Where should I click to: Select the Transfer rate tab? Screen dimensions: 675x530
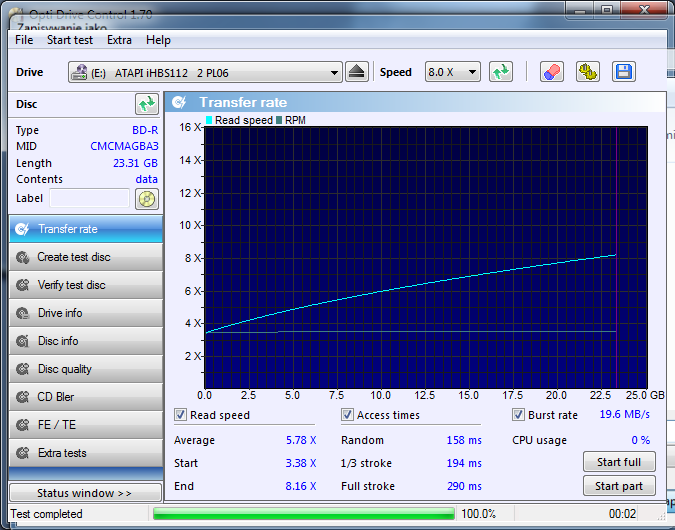86,229
